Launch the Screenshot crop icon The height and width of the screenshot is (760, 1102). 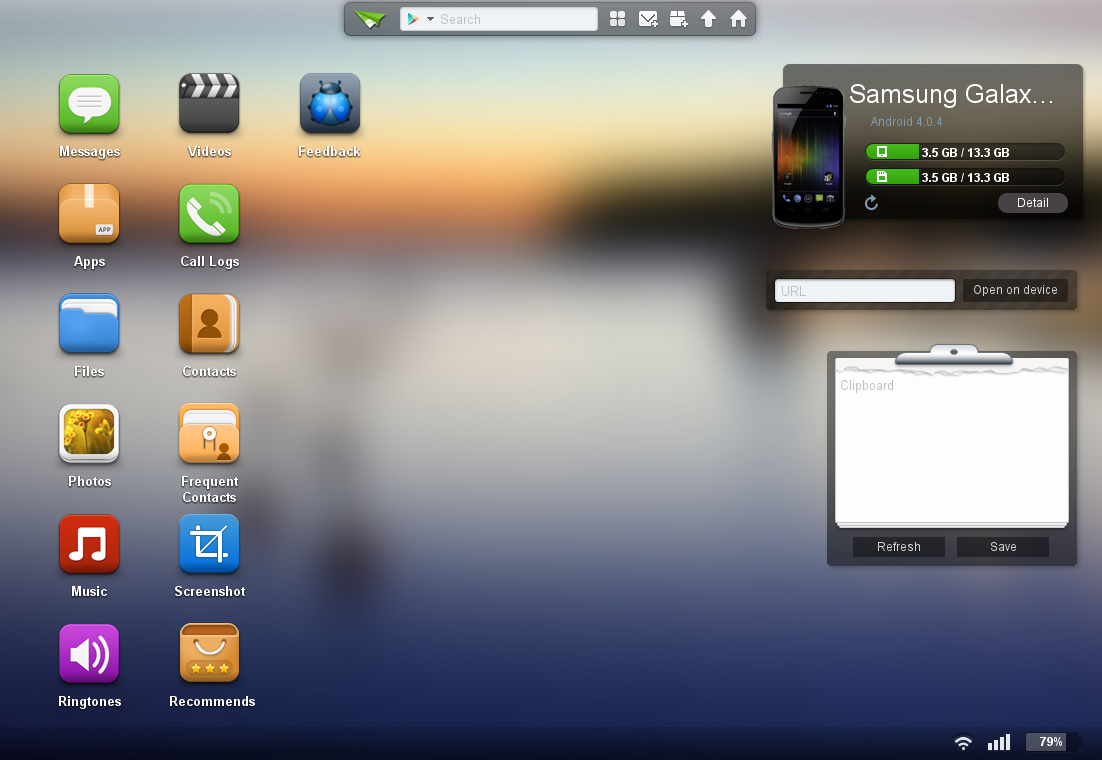pos(209,543)
